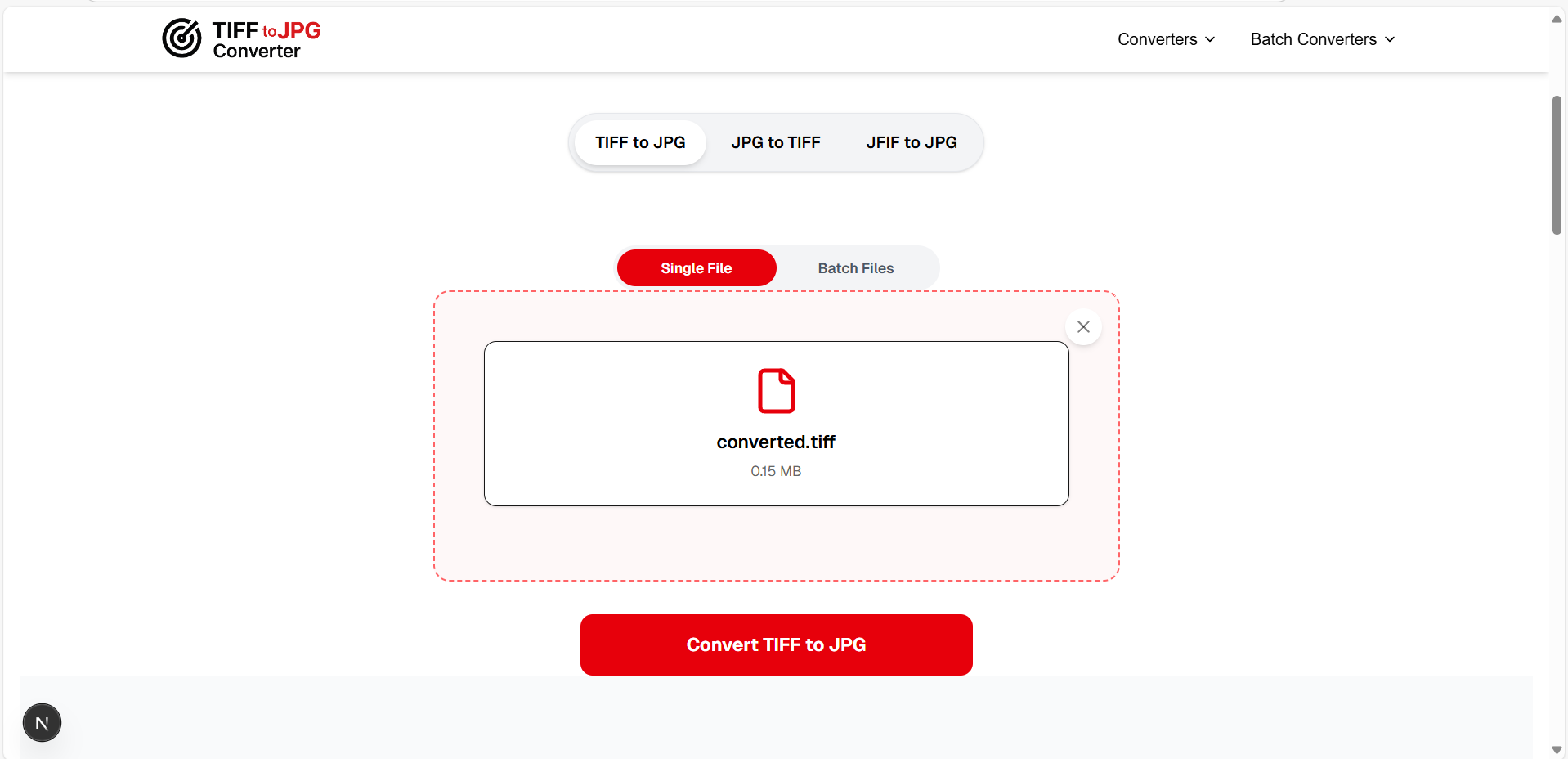Click the Converters chevron icon
Image resolution: width=1568 pixels, height=759 pixels.
click(1210, 38)
